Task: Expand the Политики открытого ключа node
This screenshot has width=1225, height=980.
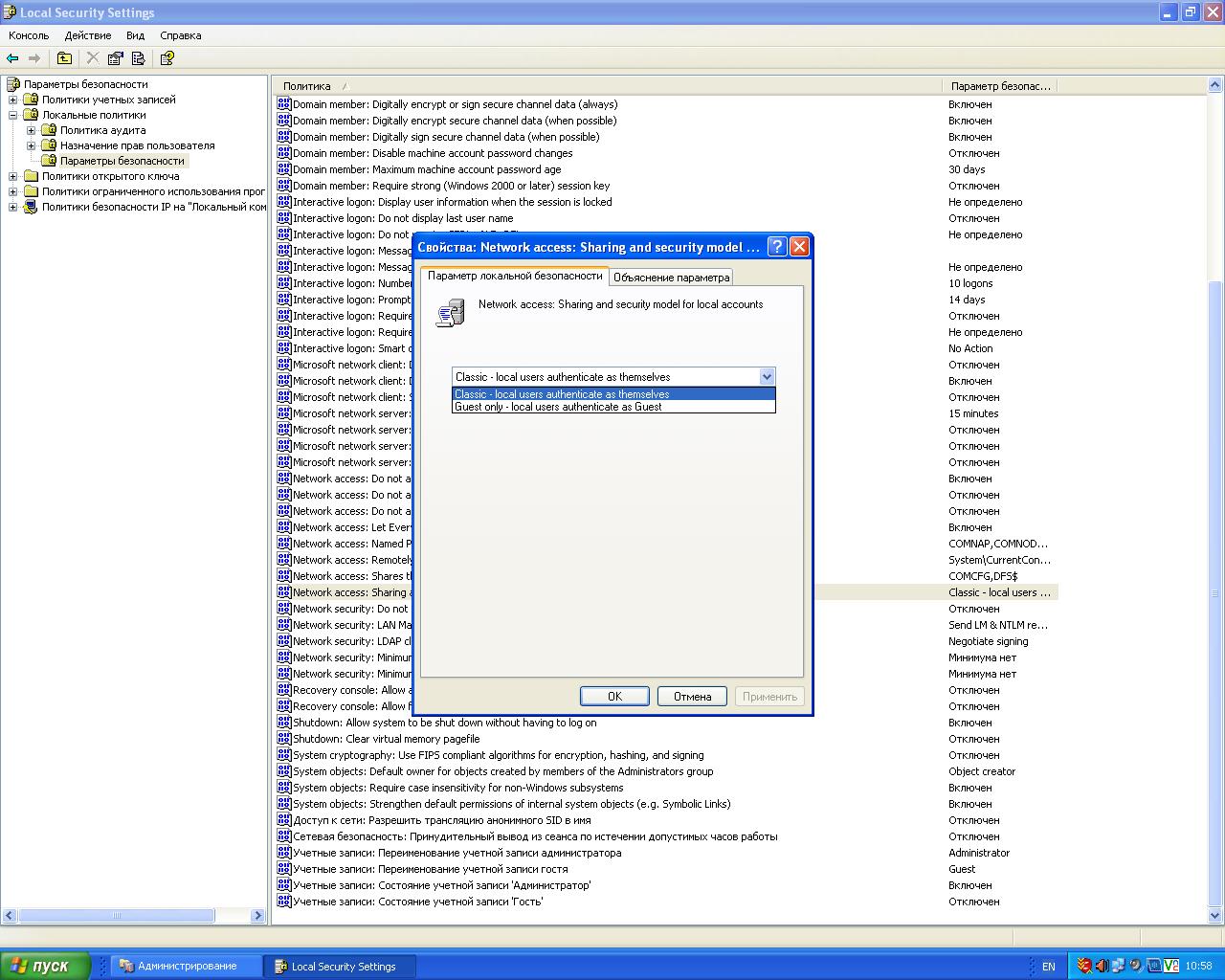Action: [13, 176]
